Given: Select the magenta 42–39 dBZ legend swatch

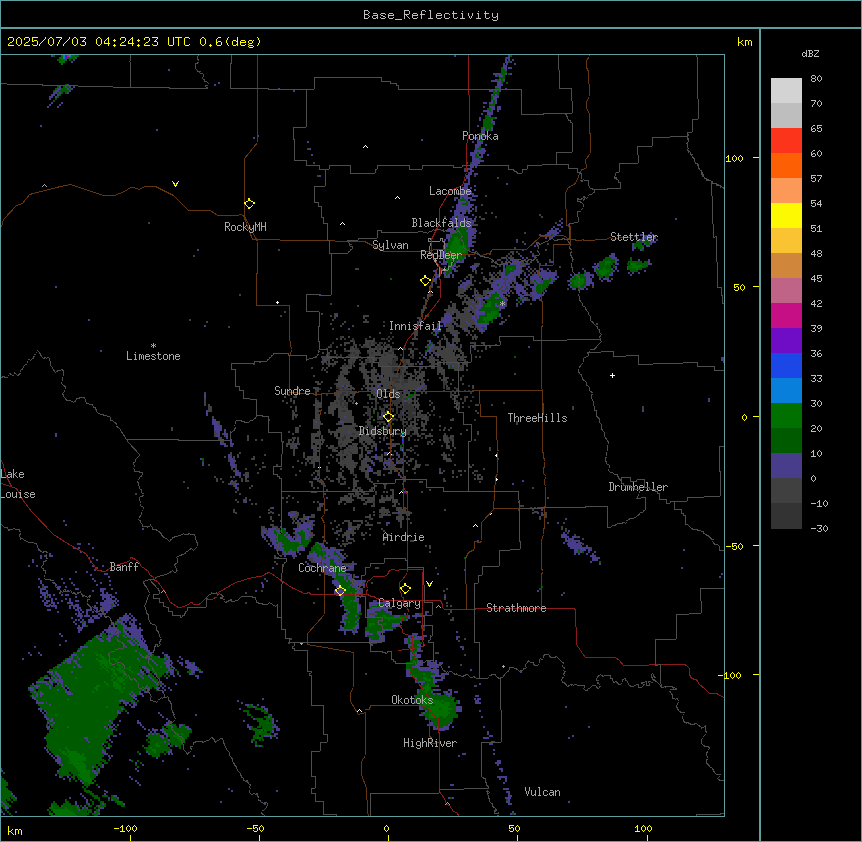Looking at the screenshot, I should (786, 315).
